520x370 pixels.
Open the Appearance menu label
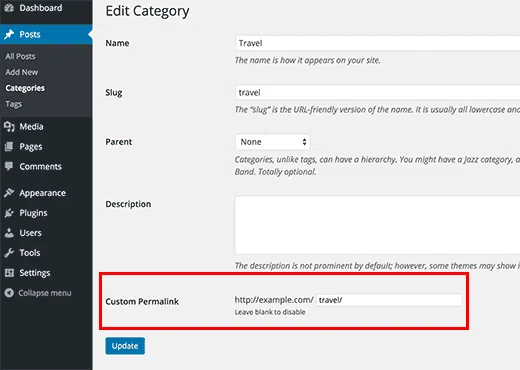(42, 193)
